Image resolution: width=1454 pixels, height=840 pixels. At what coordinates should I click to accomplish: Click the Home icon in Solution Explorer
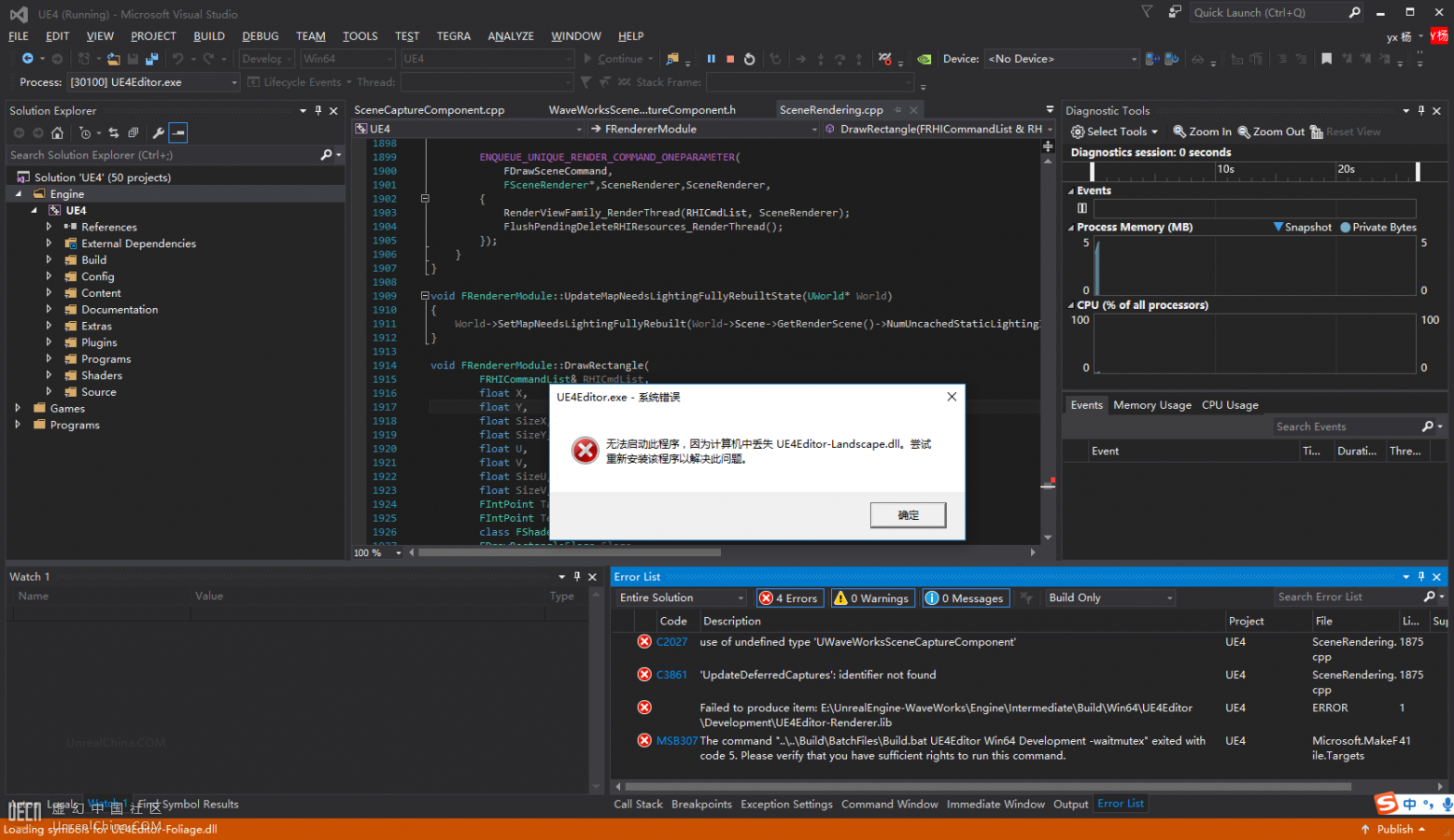[57, 133]
